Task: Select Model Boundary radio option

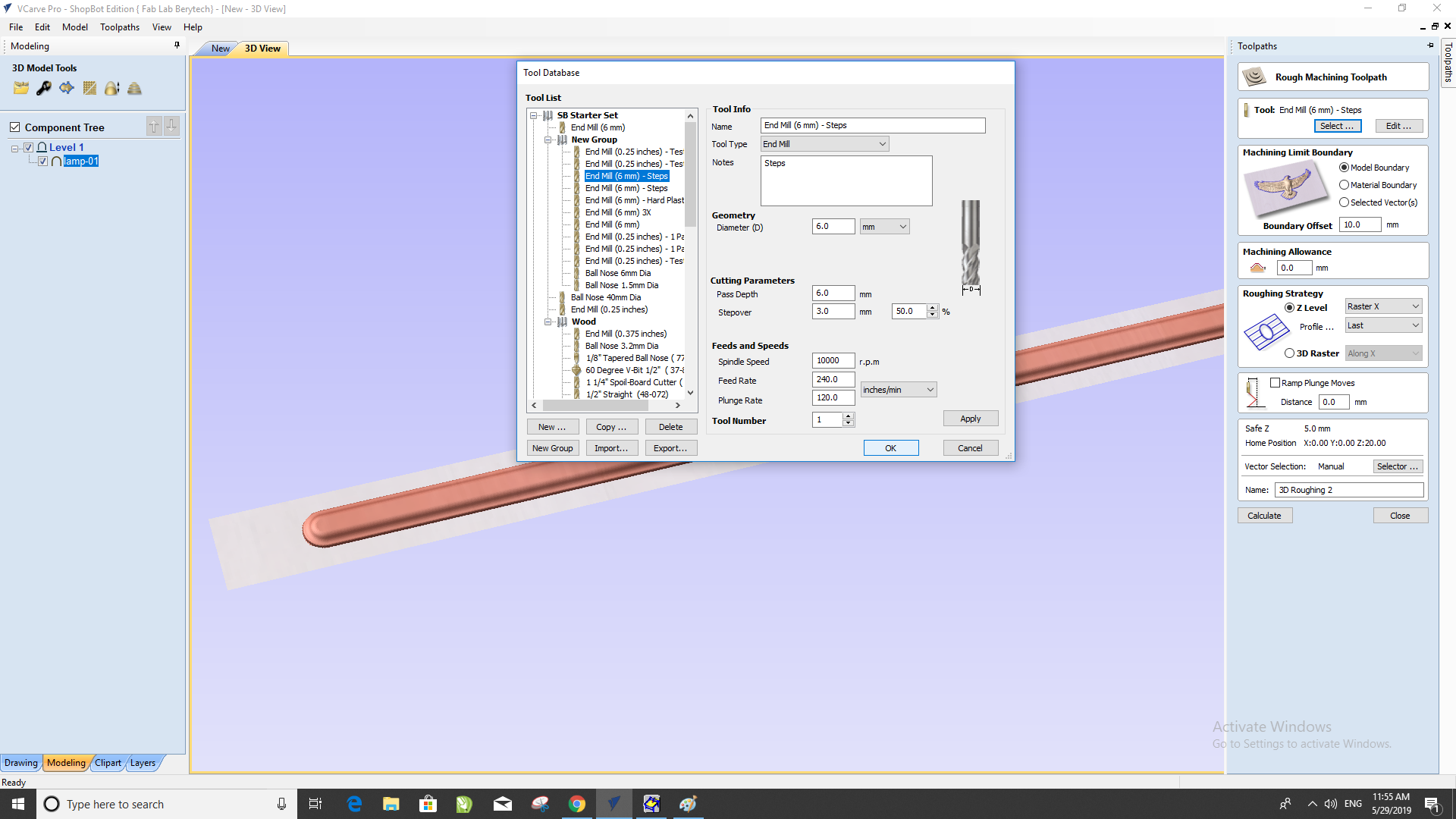Action: pyautogui.click(x=1344, y=168)
